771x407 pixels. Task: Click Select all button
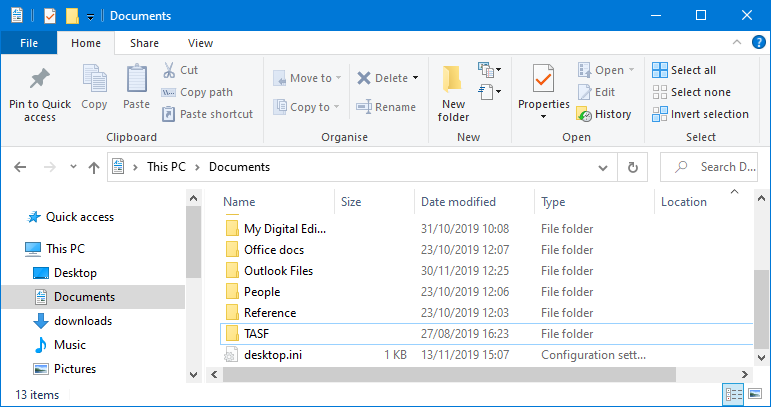point(684,70)
